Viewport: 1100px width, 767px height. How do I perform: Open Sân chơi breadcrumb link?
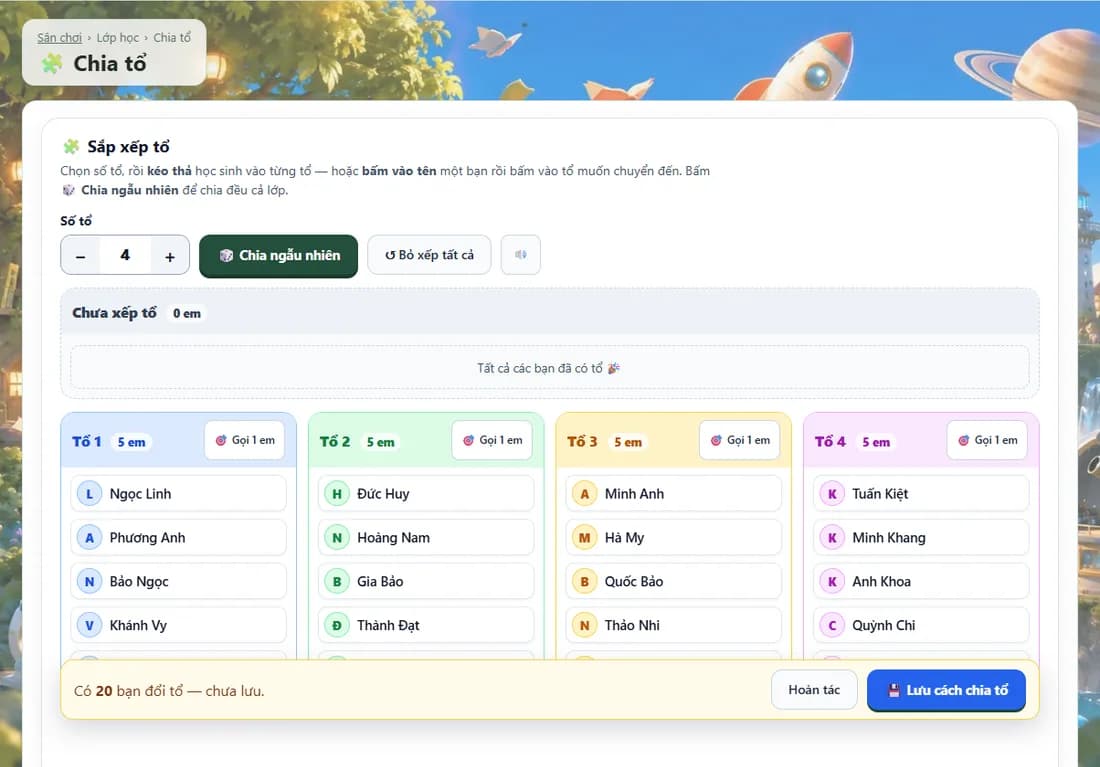(60, 38)
